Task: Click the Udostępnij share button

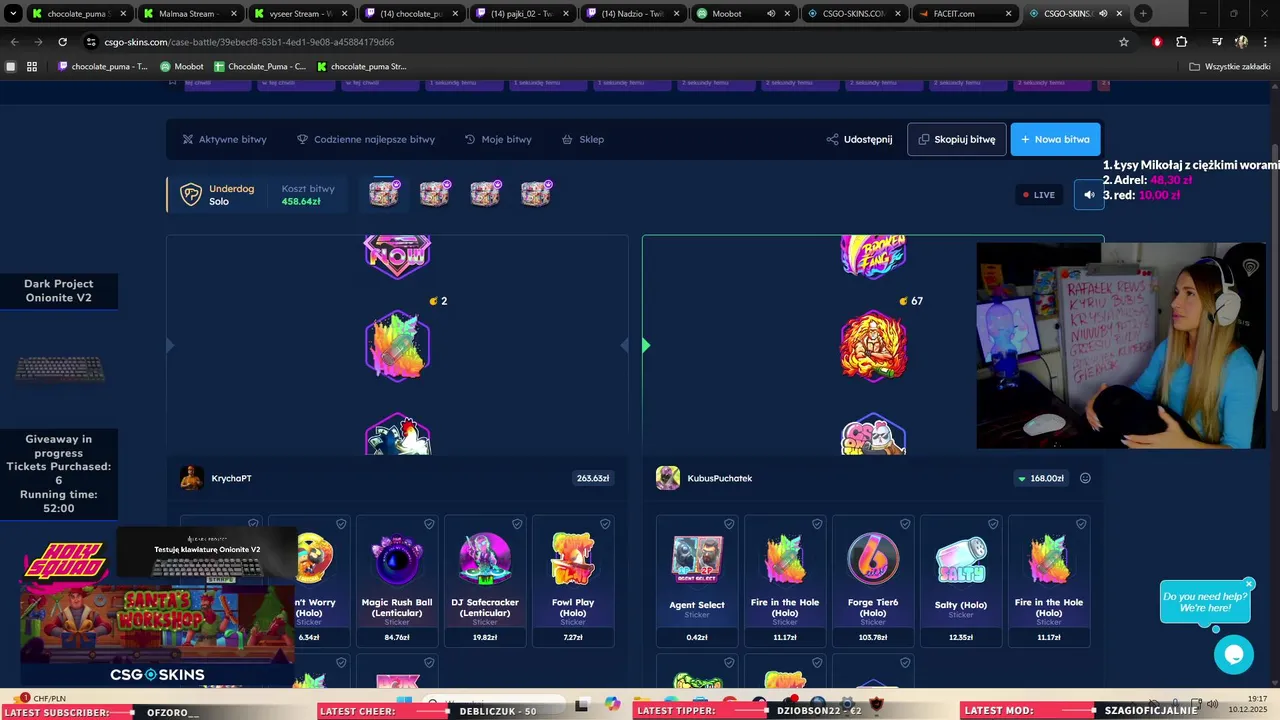Action: (x=859, y=139)
